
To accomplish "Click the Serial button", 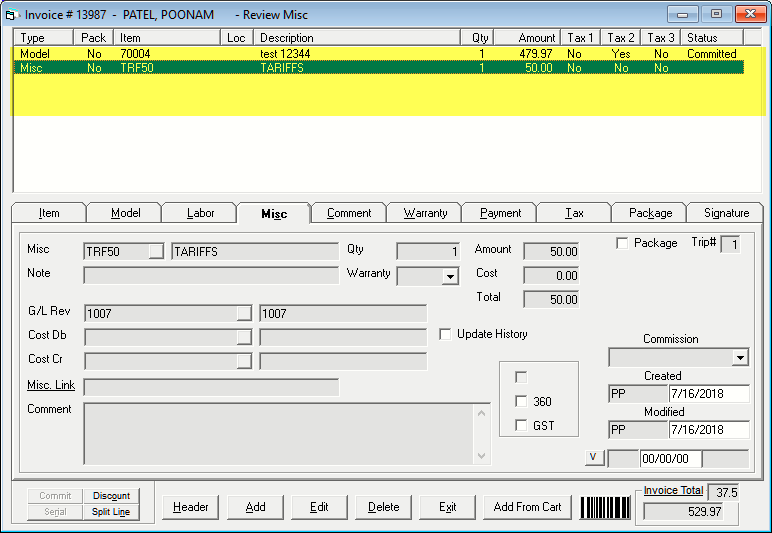I will click(55, 512).
